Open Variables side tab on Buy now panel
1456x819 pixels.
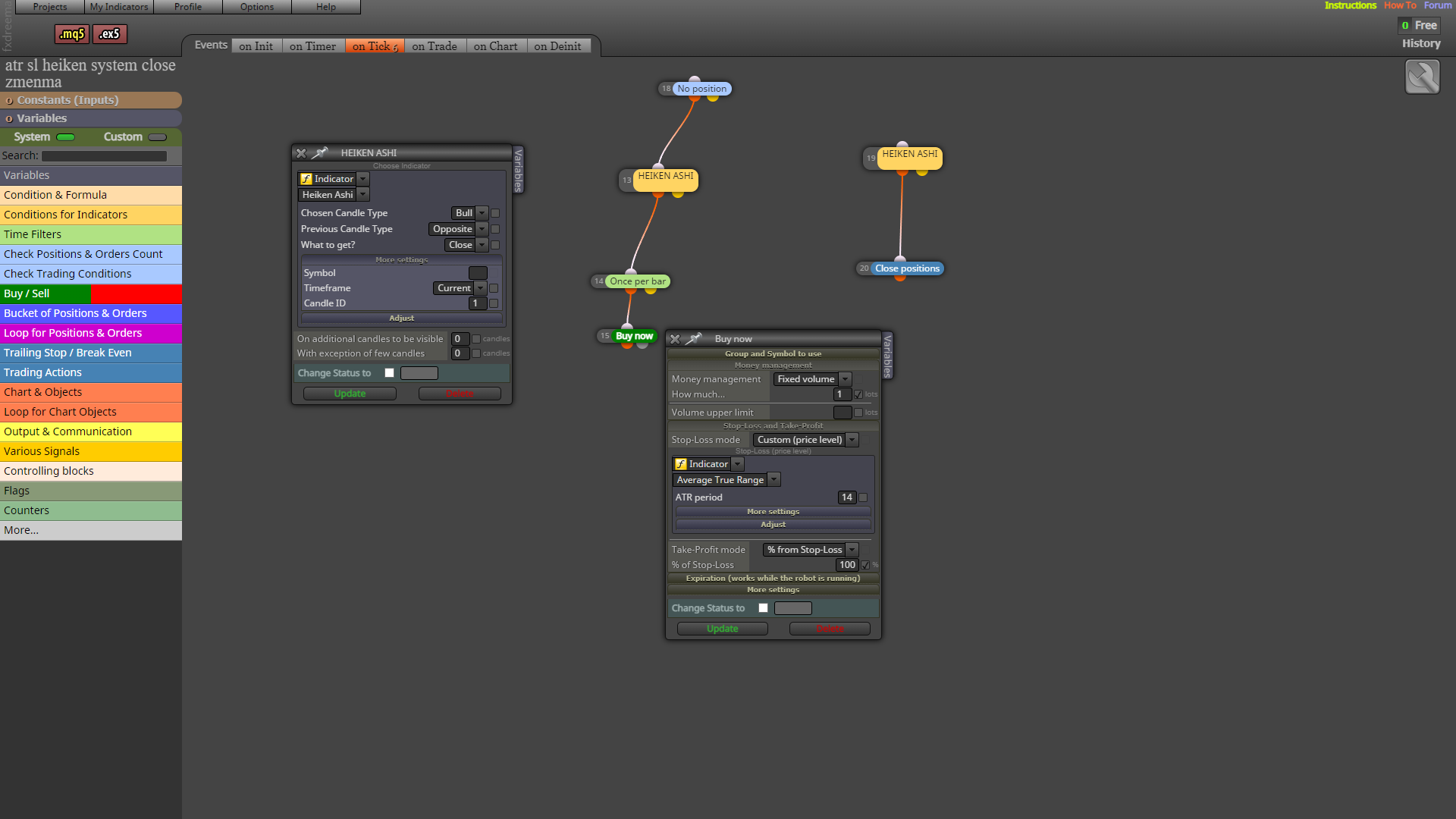887,356
